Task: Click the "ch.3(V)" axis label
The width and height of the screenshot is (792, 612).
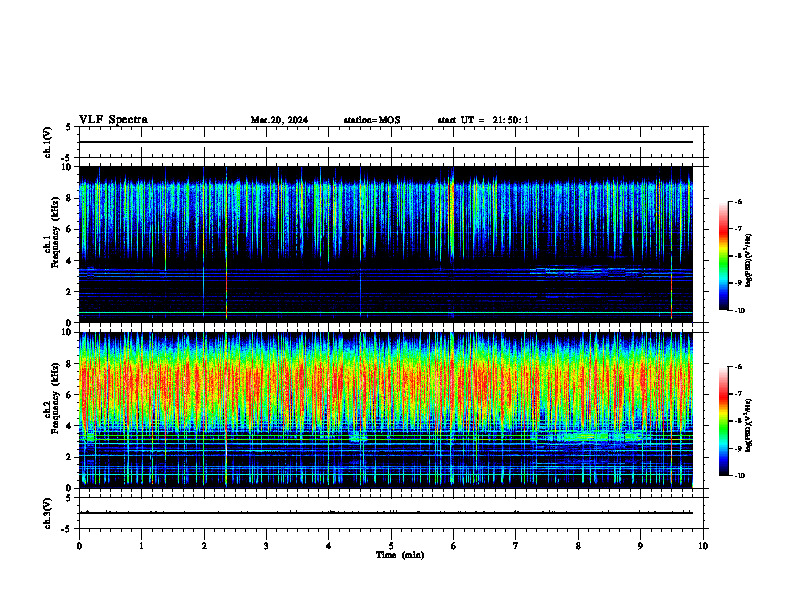Action: [x=48, y=513]
